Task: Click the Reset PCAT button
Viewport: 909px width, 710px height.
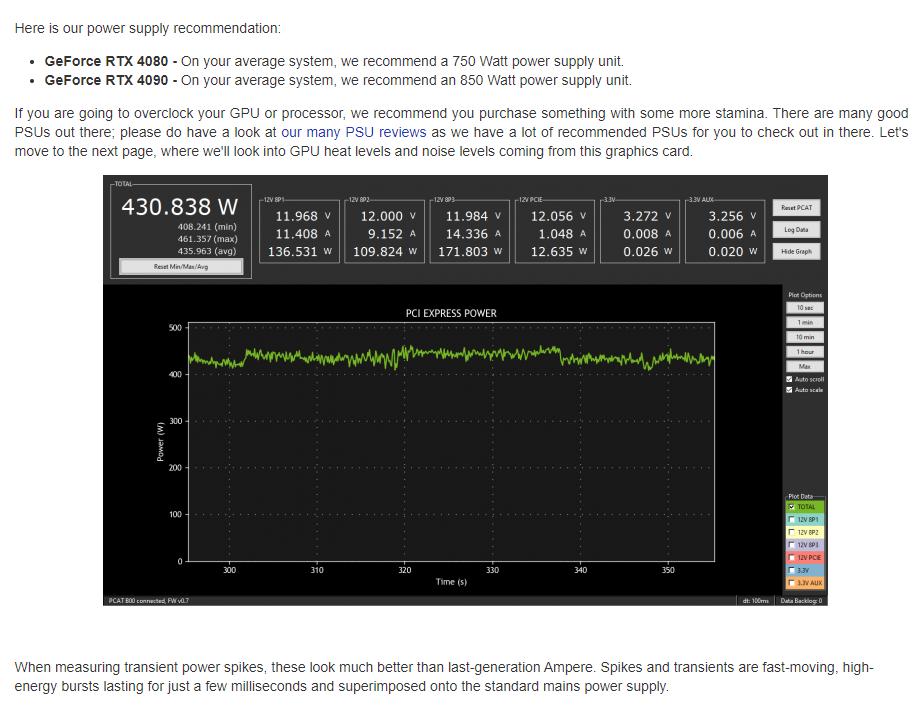Action: (796, 207)
